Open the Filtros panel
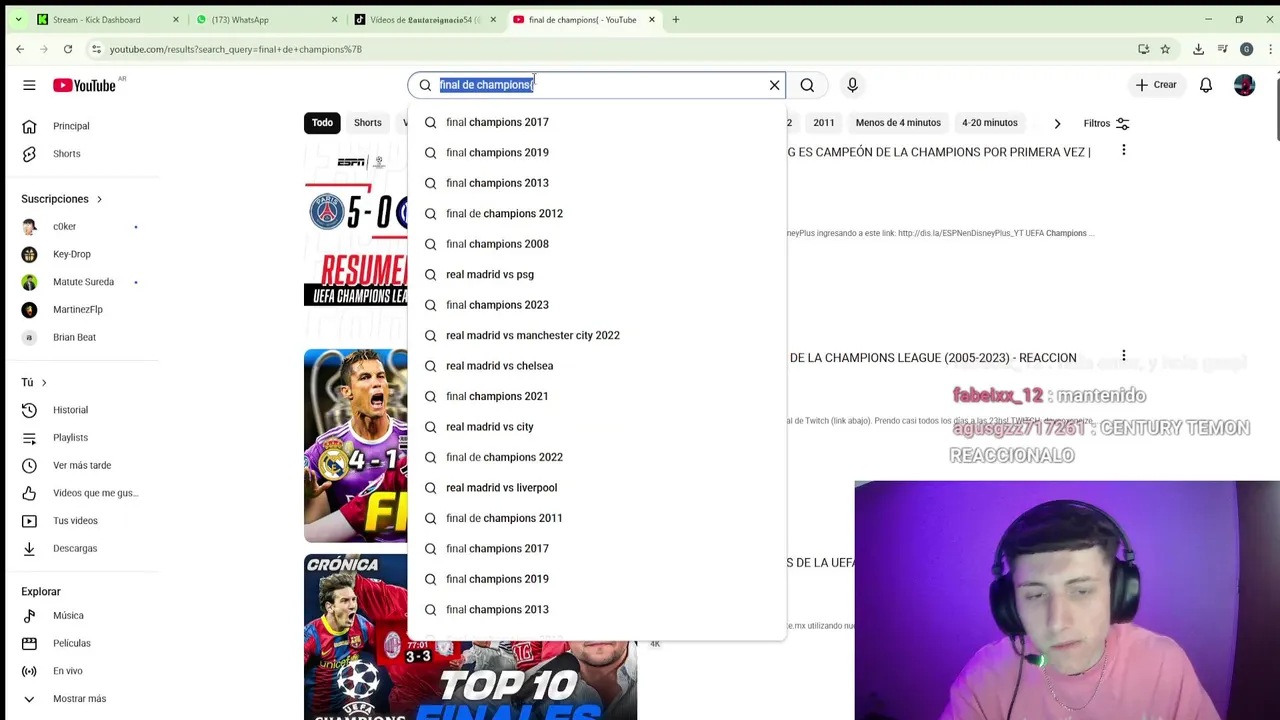Viewport: 1280px width, 720px height. 1106,123
